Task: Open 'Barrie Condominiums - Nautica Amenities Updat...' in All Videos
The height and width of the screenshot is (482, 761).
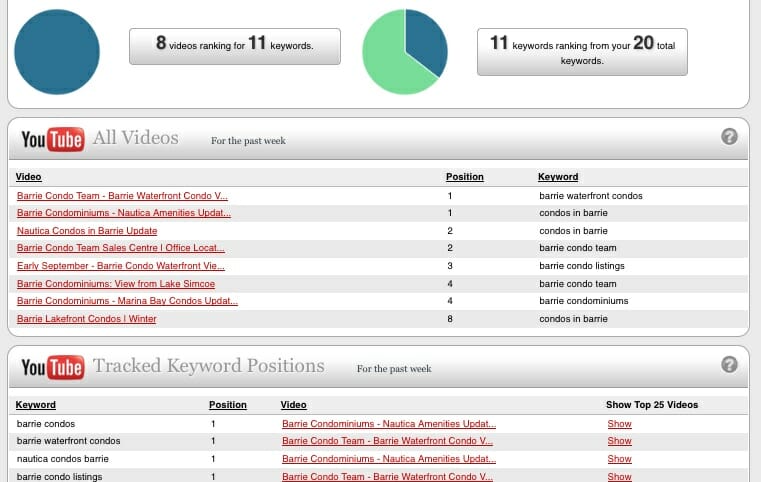Action: (x=124, y=213)
